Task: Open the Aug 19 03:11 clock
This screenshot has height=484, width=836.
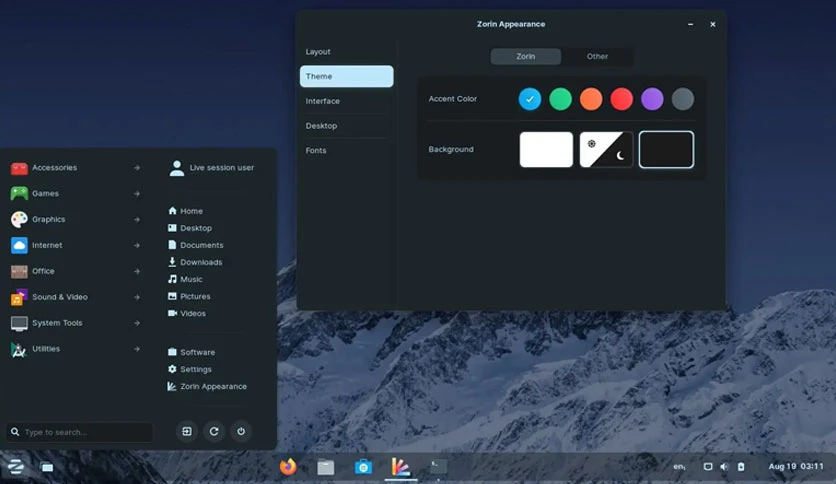Action: point(796,466)
